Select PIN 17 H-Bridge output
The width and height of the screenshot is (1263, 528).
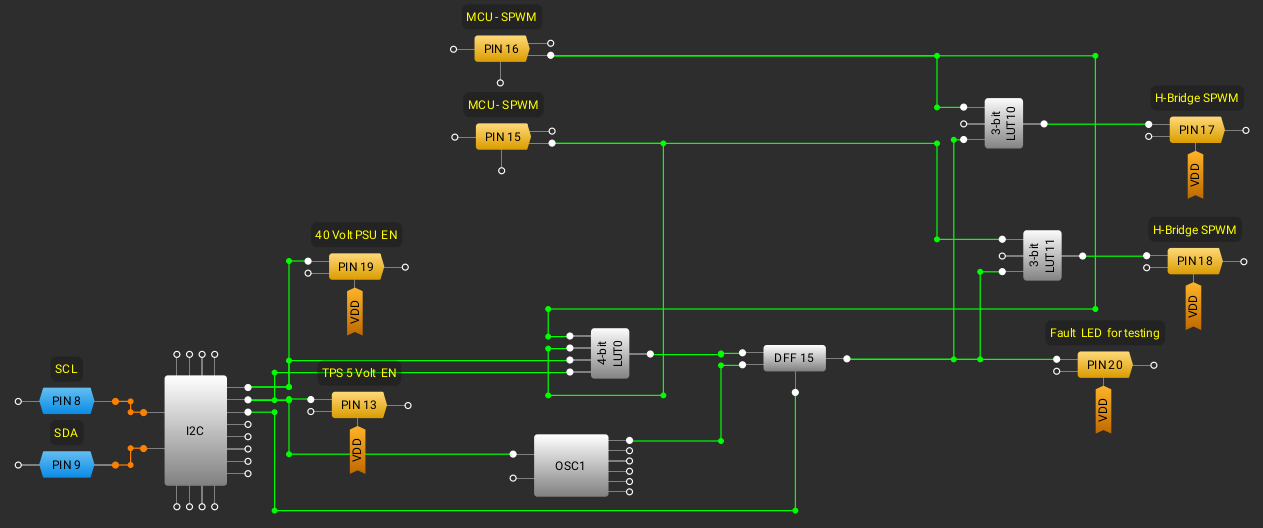(1196, 130)
